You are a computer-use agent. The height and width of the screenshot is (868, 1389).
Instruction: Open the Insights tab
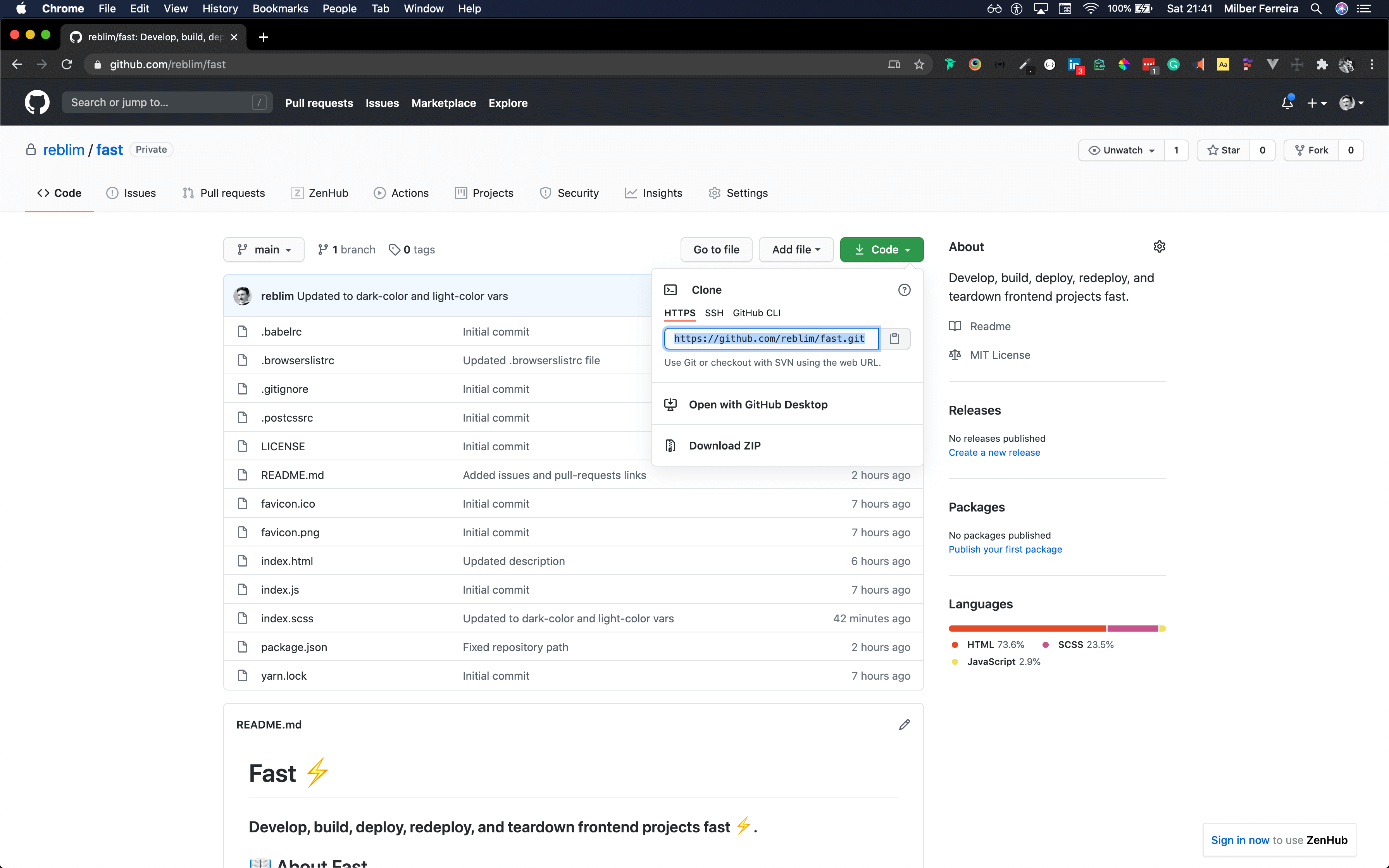(654, 193)
